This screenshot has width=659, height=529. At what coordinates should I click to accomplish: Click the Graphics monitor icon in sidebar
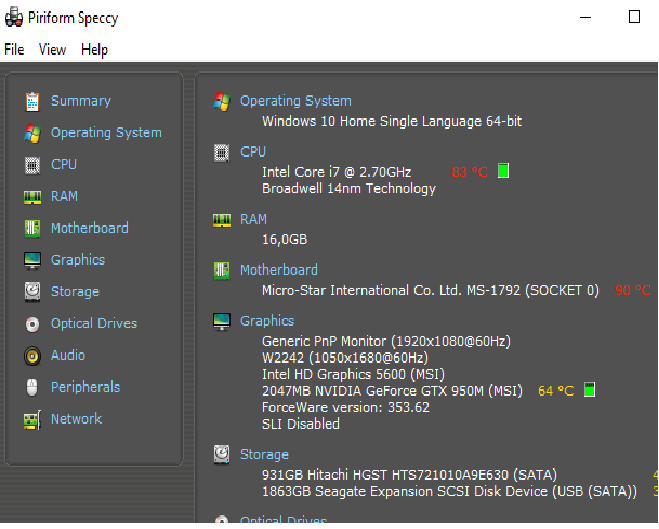point(32,261)
